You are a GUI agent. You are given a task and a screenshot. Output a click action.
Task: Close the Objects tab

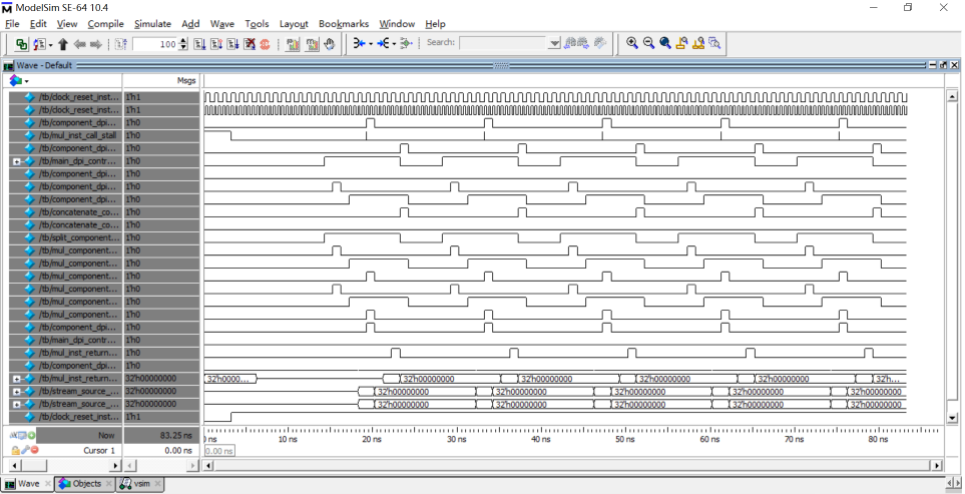tap(109, 484)
